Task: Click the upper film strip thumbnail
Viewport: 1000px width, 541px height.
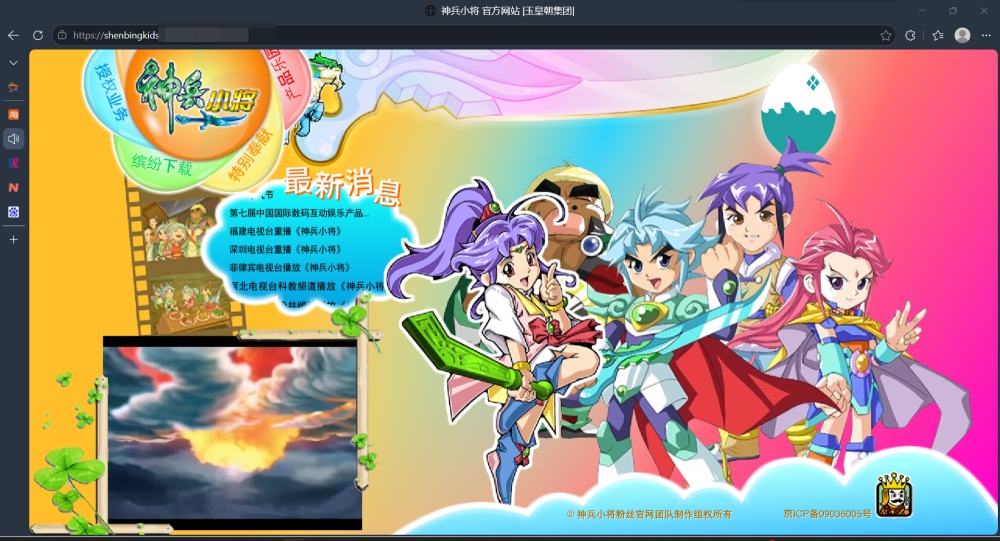Action: pos(180,230)
